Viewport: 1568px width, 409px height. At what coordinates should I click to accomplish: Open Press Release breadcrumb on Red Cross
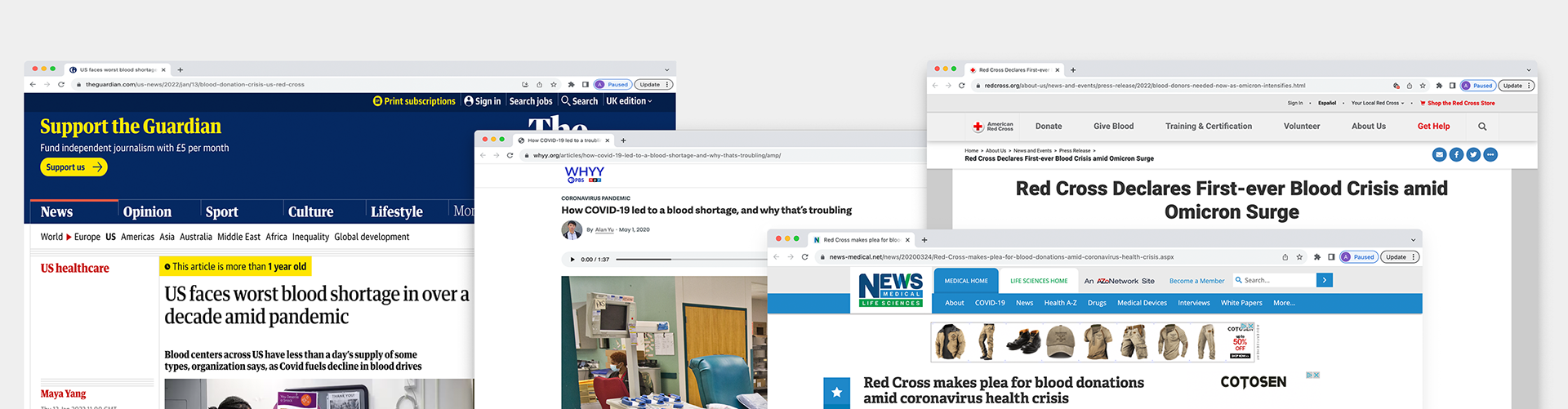point(1075,150)
